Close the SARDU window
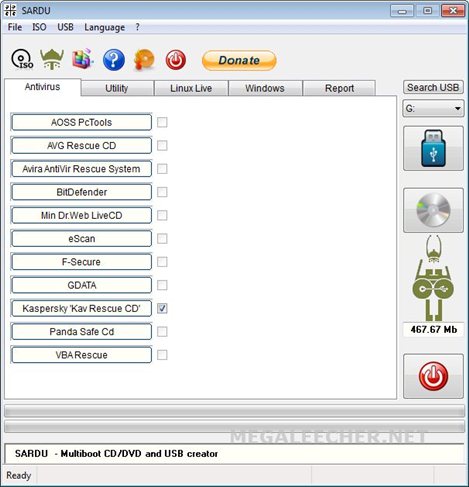This screenshot has height=487, width=469. (453, 11)
